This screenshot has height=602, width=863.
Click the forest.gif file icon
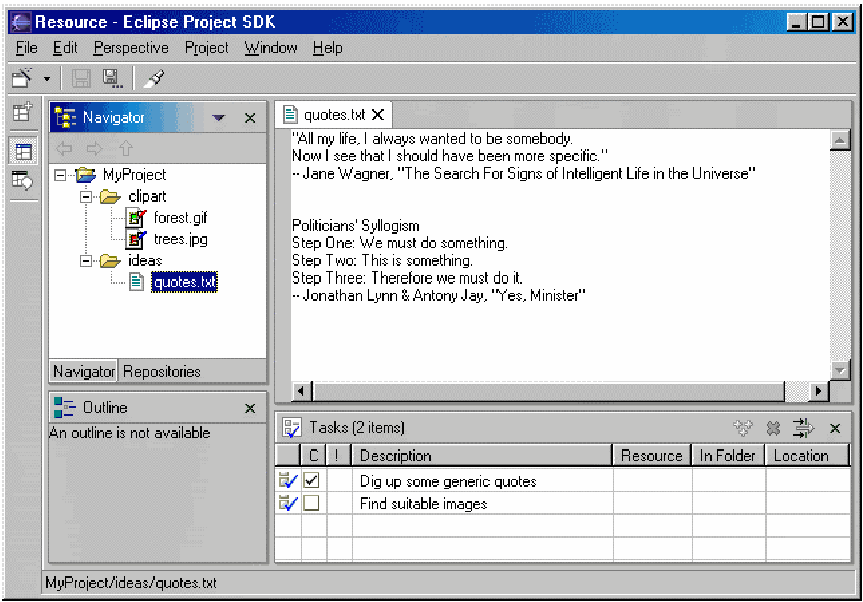(x=135, y=218)
